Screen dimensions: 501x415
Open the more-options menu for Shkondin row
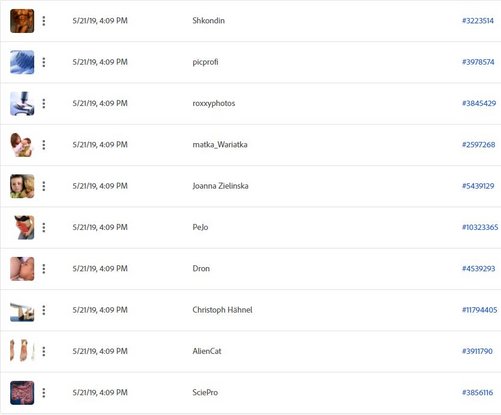tap(44, 21)
